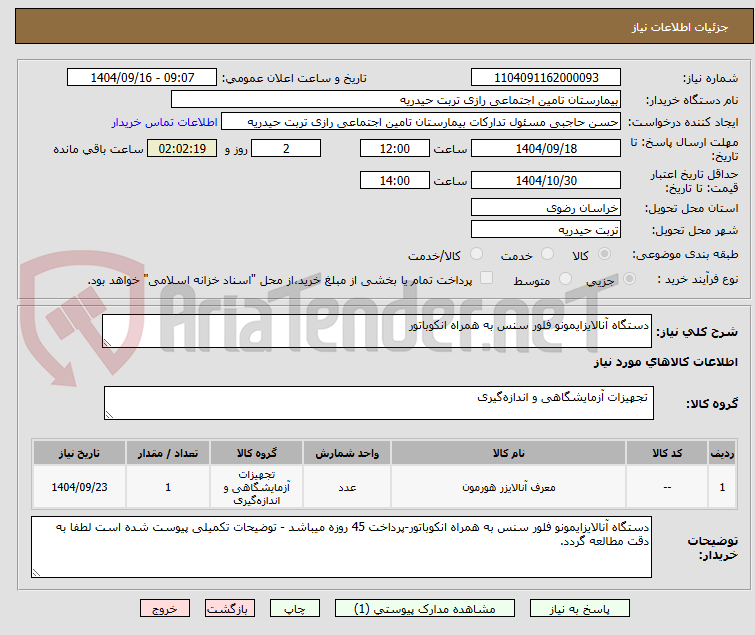755x635 pixels.
Task: Click the group cell تجهیزات آزمایشگاهی و اندازه‌گیری in table
Action: [256, 487]
